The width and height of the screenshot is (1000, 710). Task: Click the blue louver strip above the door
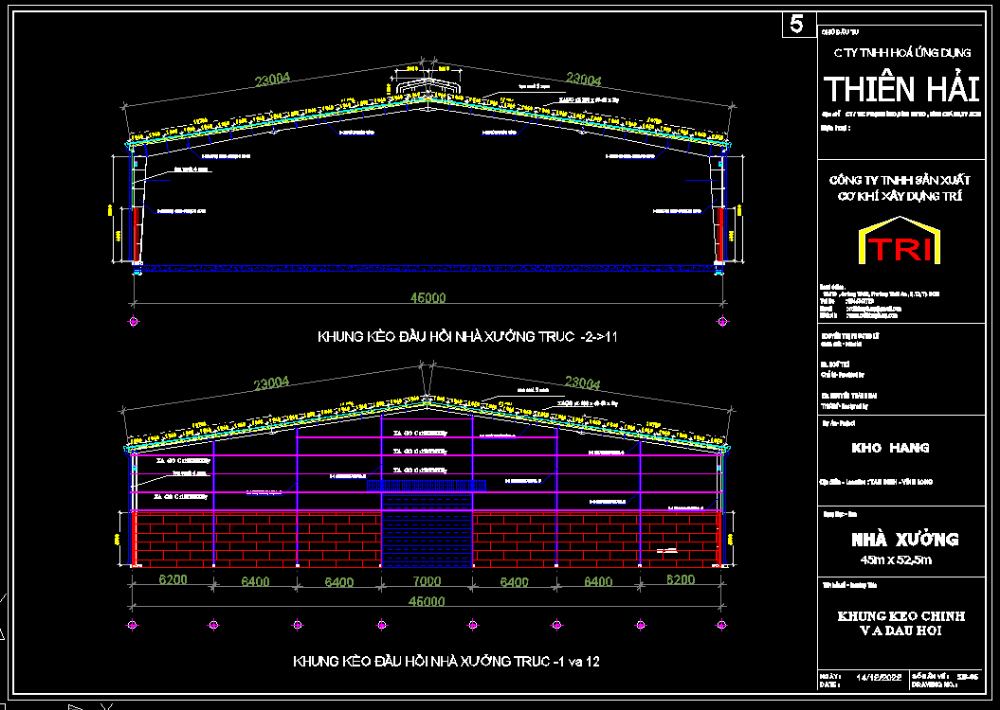tap(427, 485)
